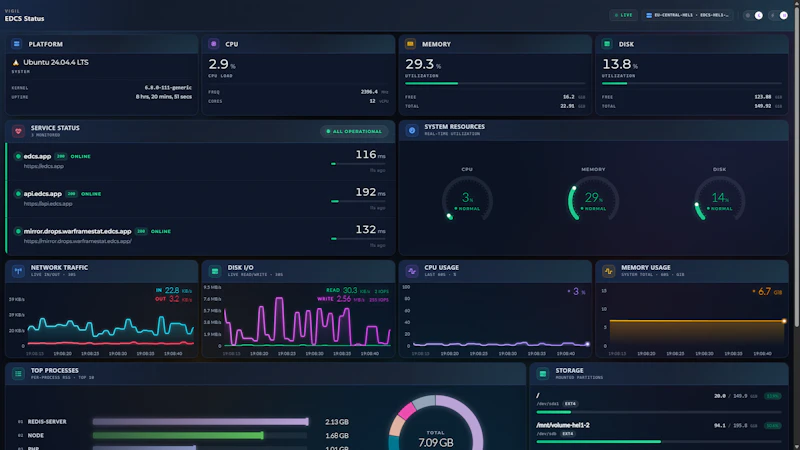800x450 pixels.
Task: Toggle the dark/light theme moon switch
Action: point(754,15)
